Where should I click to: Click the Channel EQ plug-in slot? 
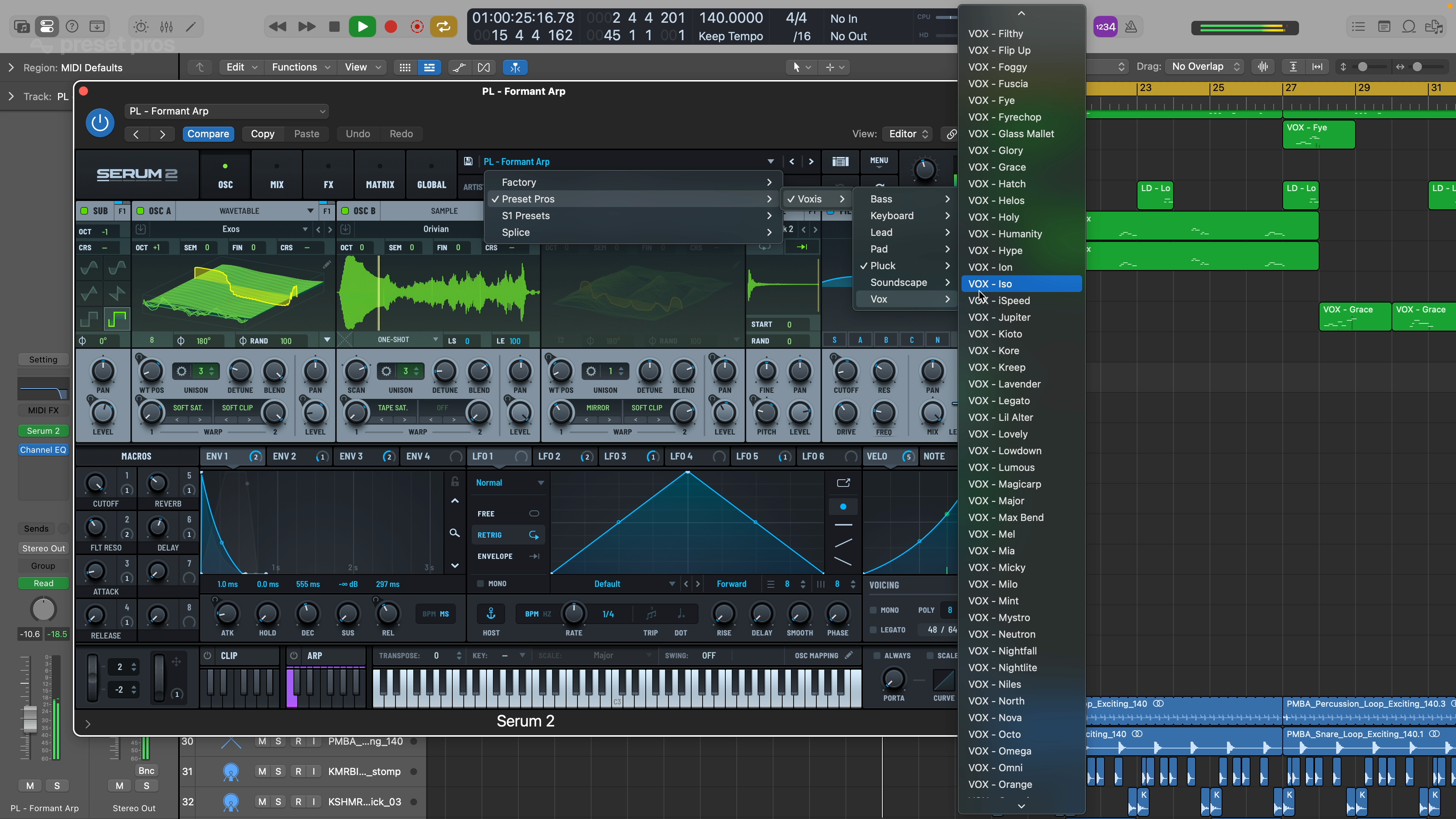(x=43, y=450)
